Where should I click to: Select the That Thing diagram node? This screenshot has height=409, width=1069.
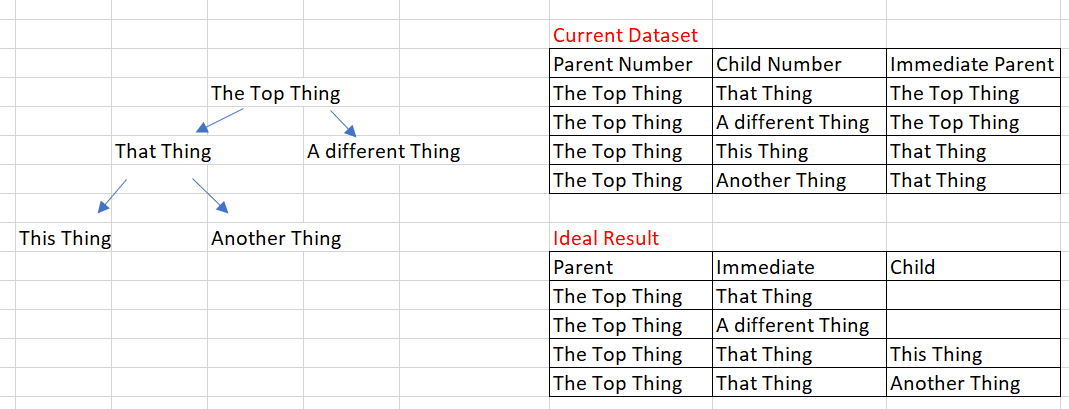163,152
